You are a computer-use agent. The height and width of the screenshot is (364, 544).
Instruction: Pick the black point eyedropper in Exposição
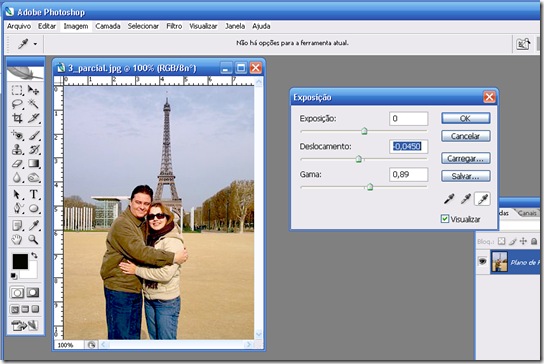(x=449, y=199)
